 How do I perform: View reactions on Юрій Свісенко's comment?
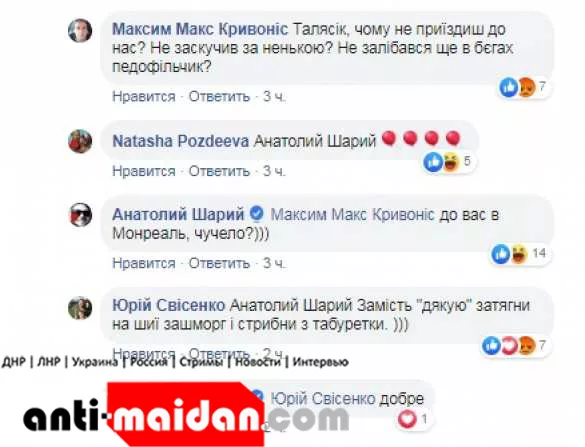tap(514, 346)
